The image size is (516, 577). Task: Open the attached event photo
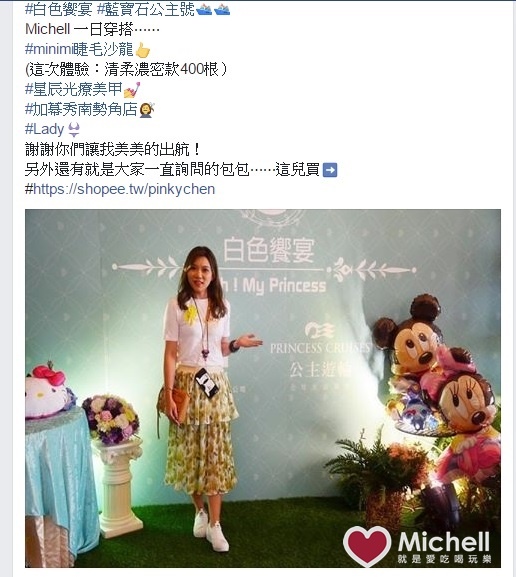point(263,388)
